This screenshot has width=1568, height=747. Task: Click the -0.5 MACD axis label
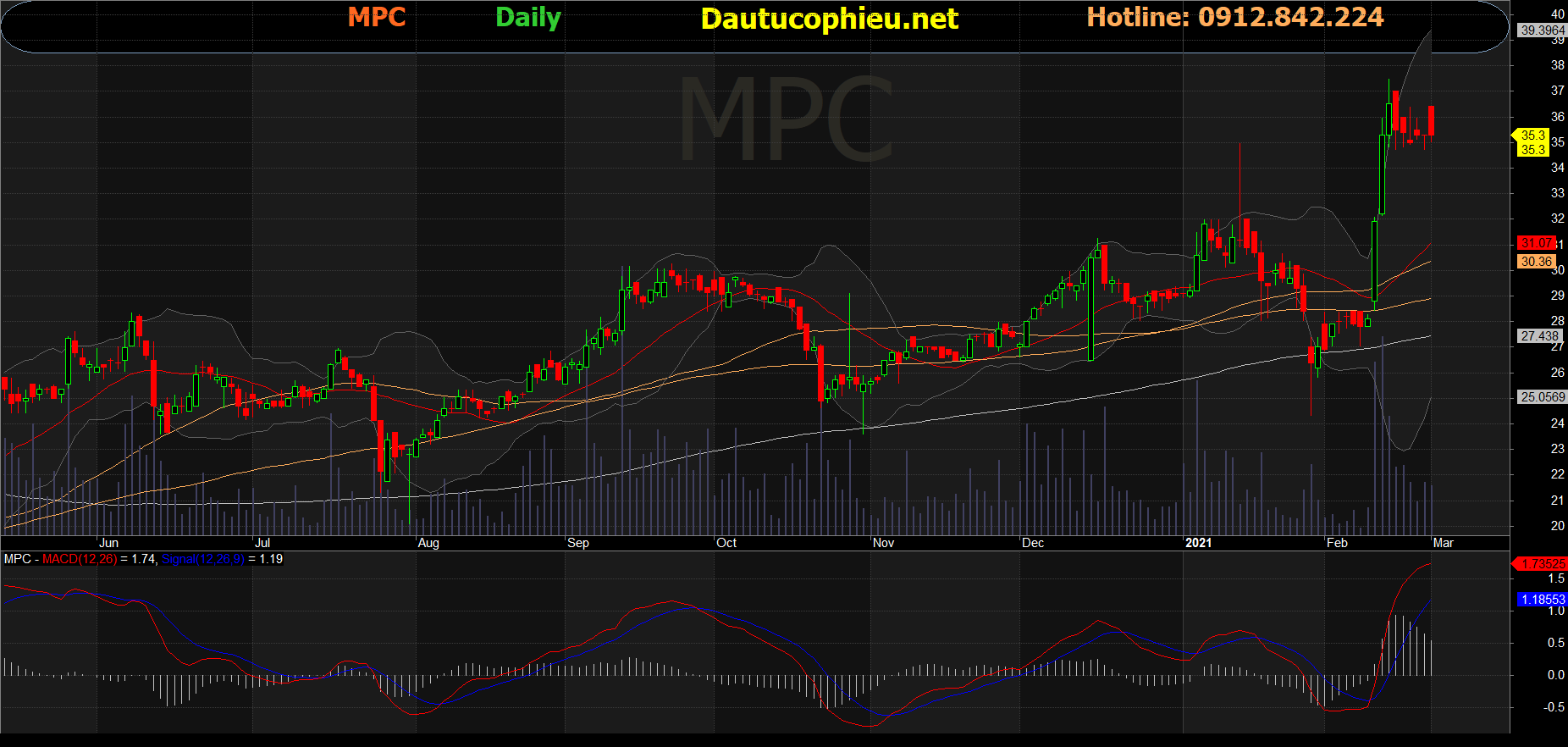pyautogui.click(x=1554, y=707)
